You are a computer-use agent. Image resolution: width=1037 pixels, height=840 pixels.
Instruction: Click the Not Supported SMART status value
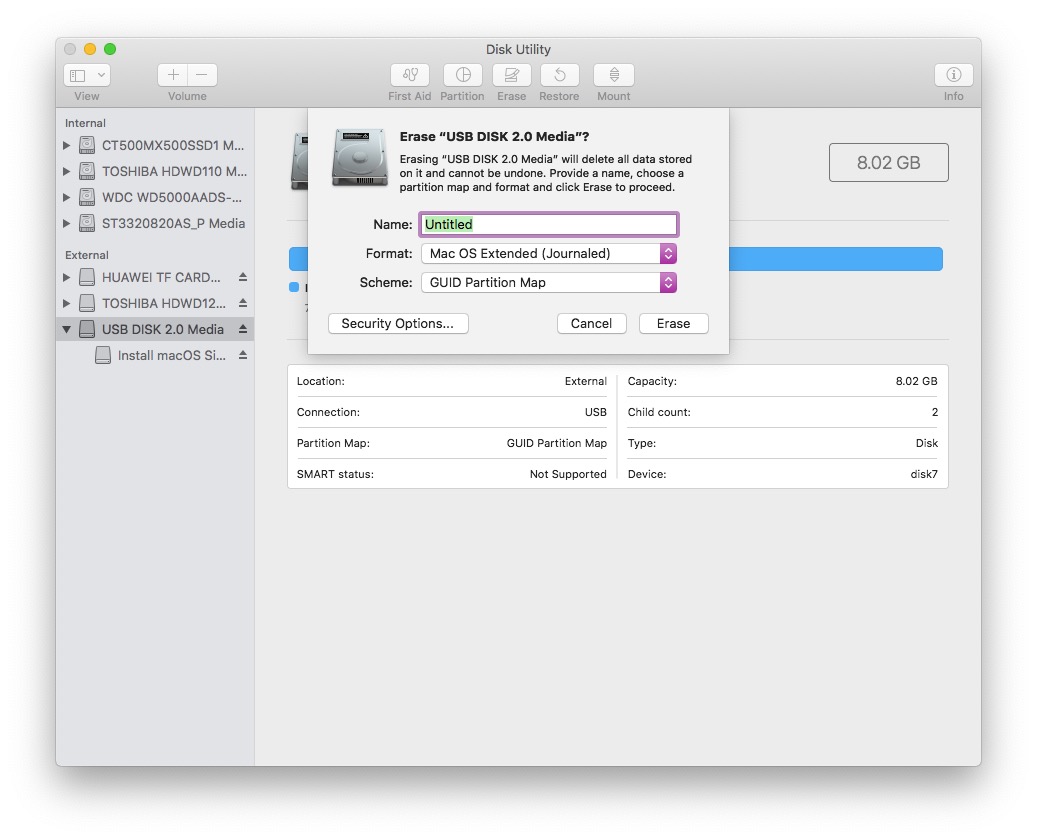568,474
